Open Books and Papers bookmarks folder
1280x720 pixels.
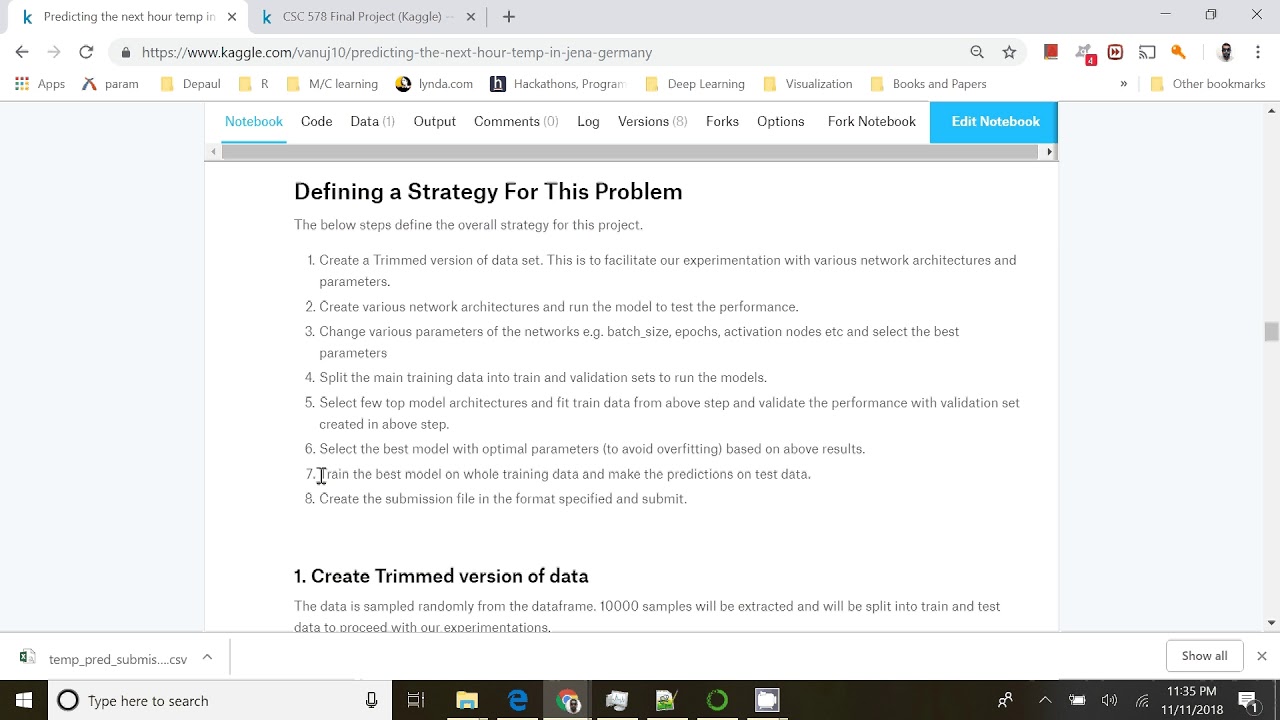click(x=928, y=84)
